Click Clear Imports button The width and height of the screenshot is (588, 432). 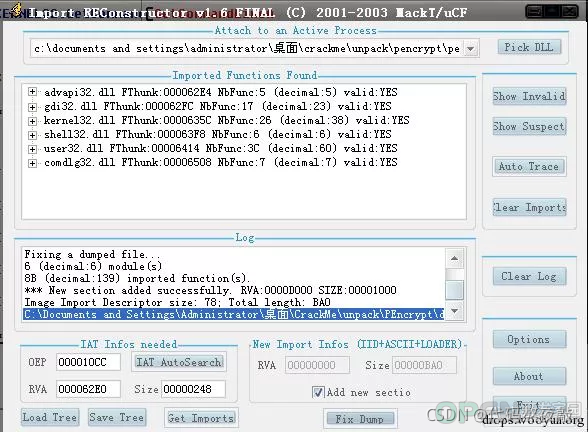(529, 207)
